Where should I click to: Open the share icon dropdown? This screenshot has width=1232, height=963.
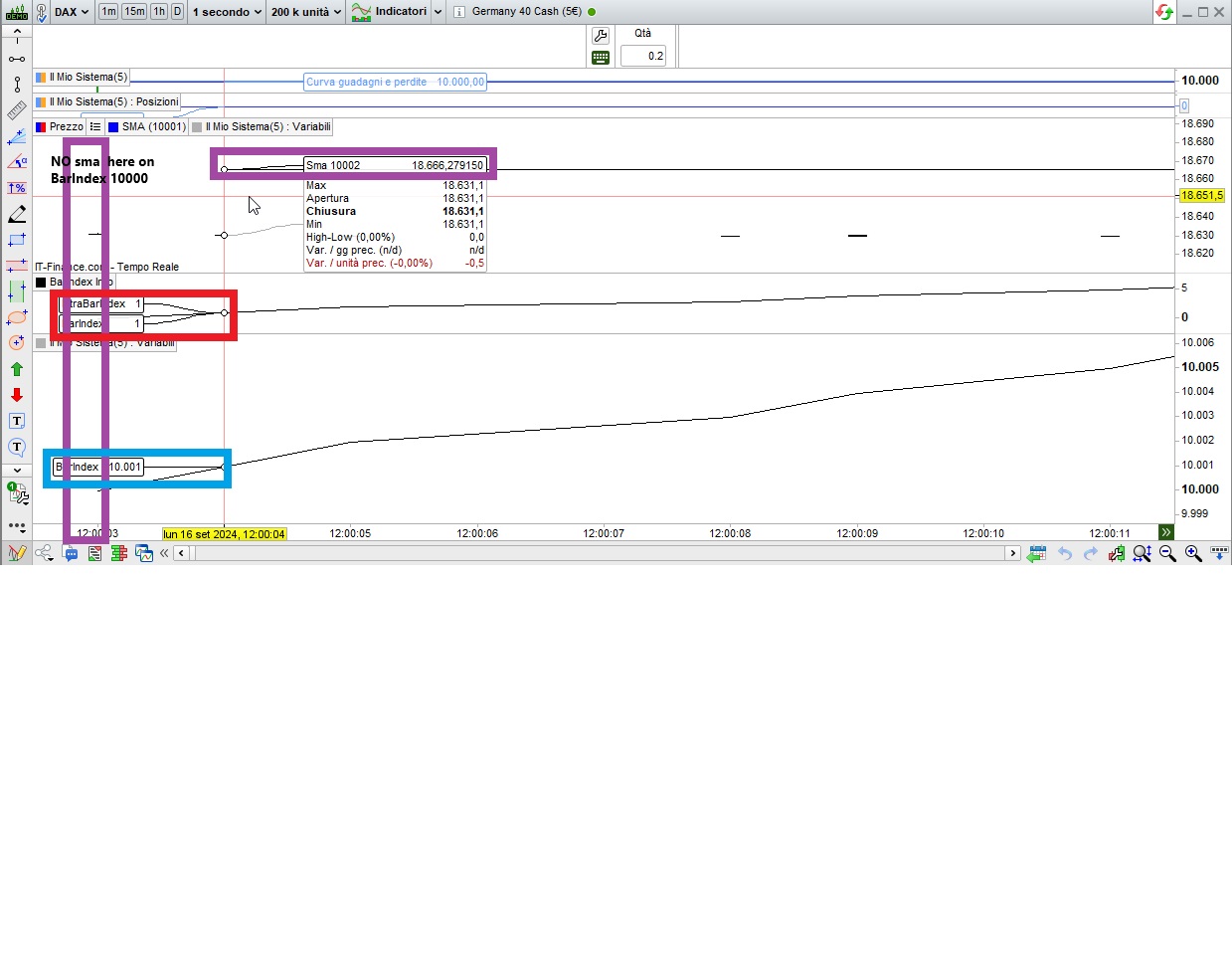tap(44, 553)
